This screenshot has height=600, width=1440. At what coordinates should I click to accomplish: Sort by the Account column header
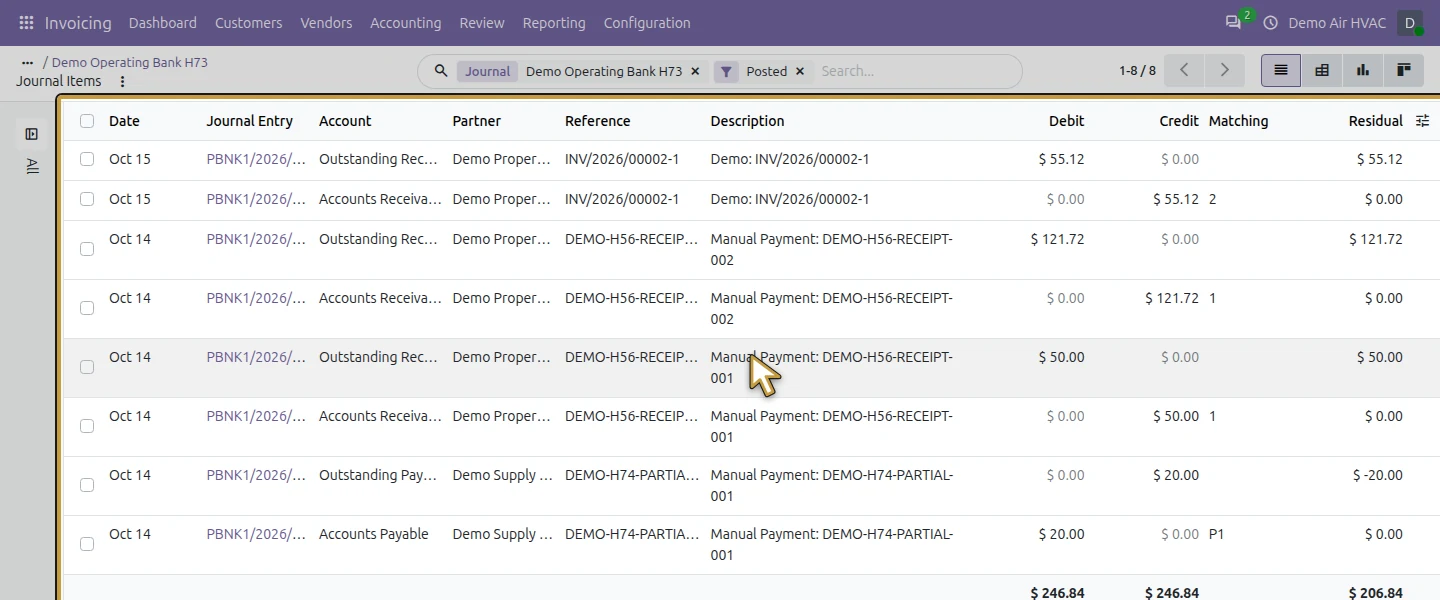click(x=345, y=121)
